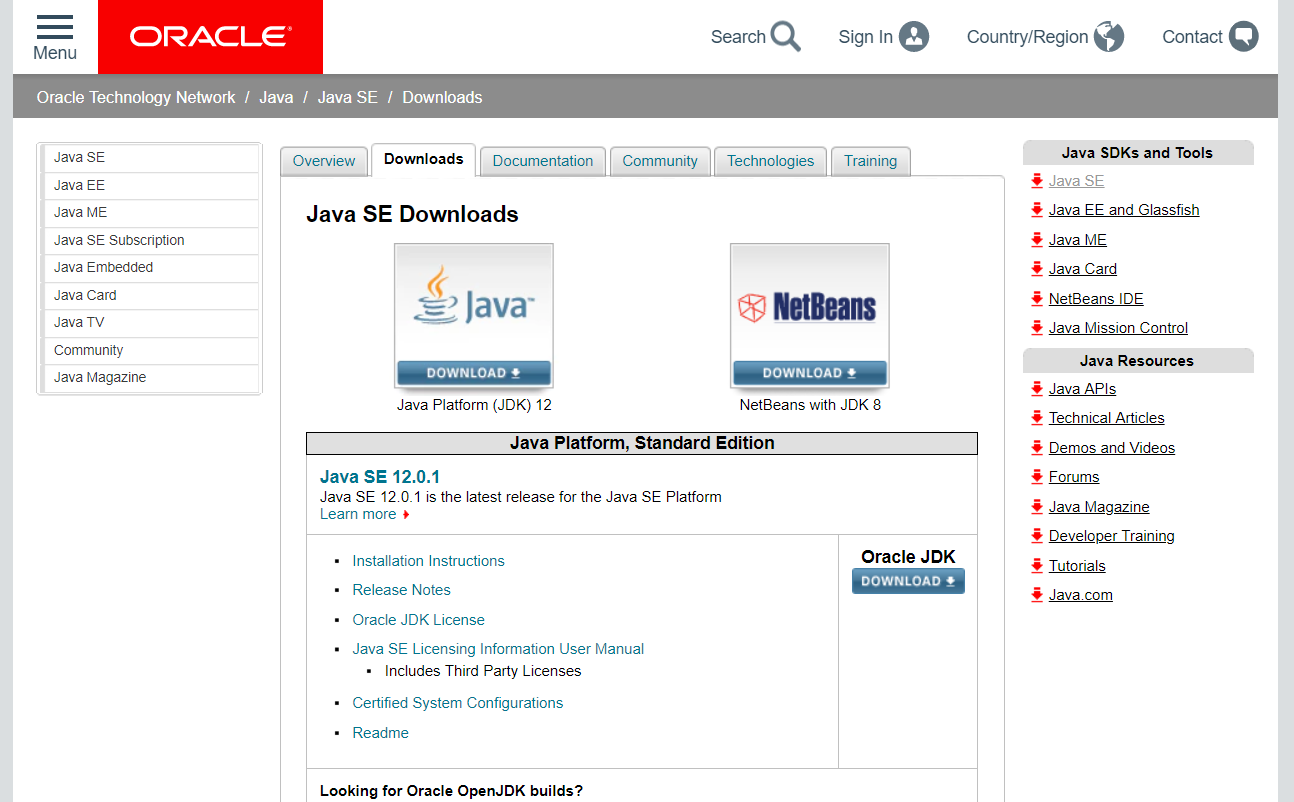
Task: Open the hamburger Menu icon
Action: (x=55, y=27)
